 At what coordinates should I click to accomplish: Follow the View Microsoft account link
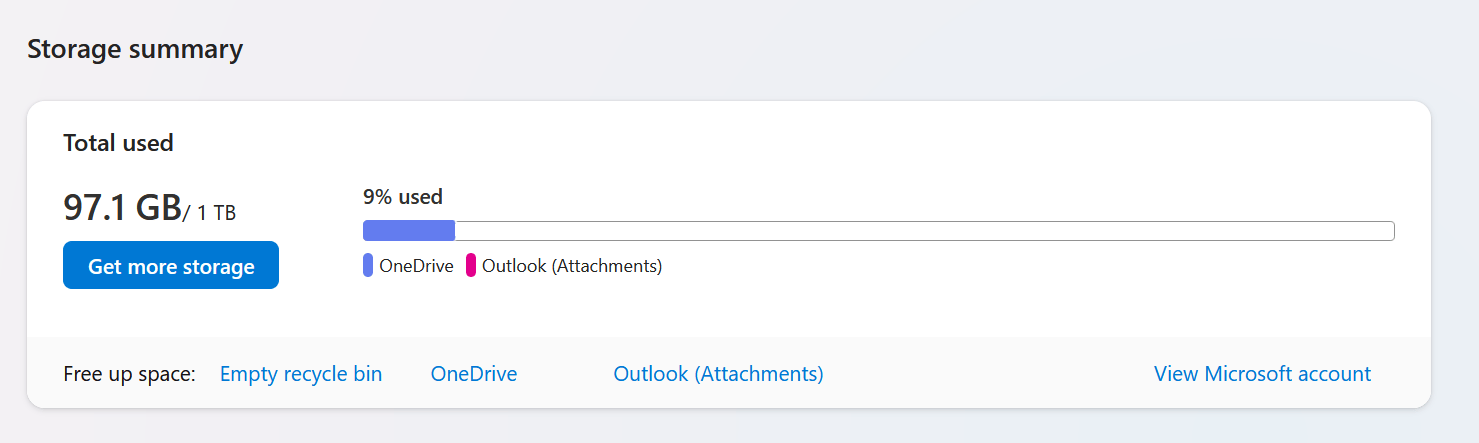[x=1262, y=374]
